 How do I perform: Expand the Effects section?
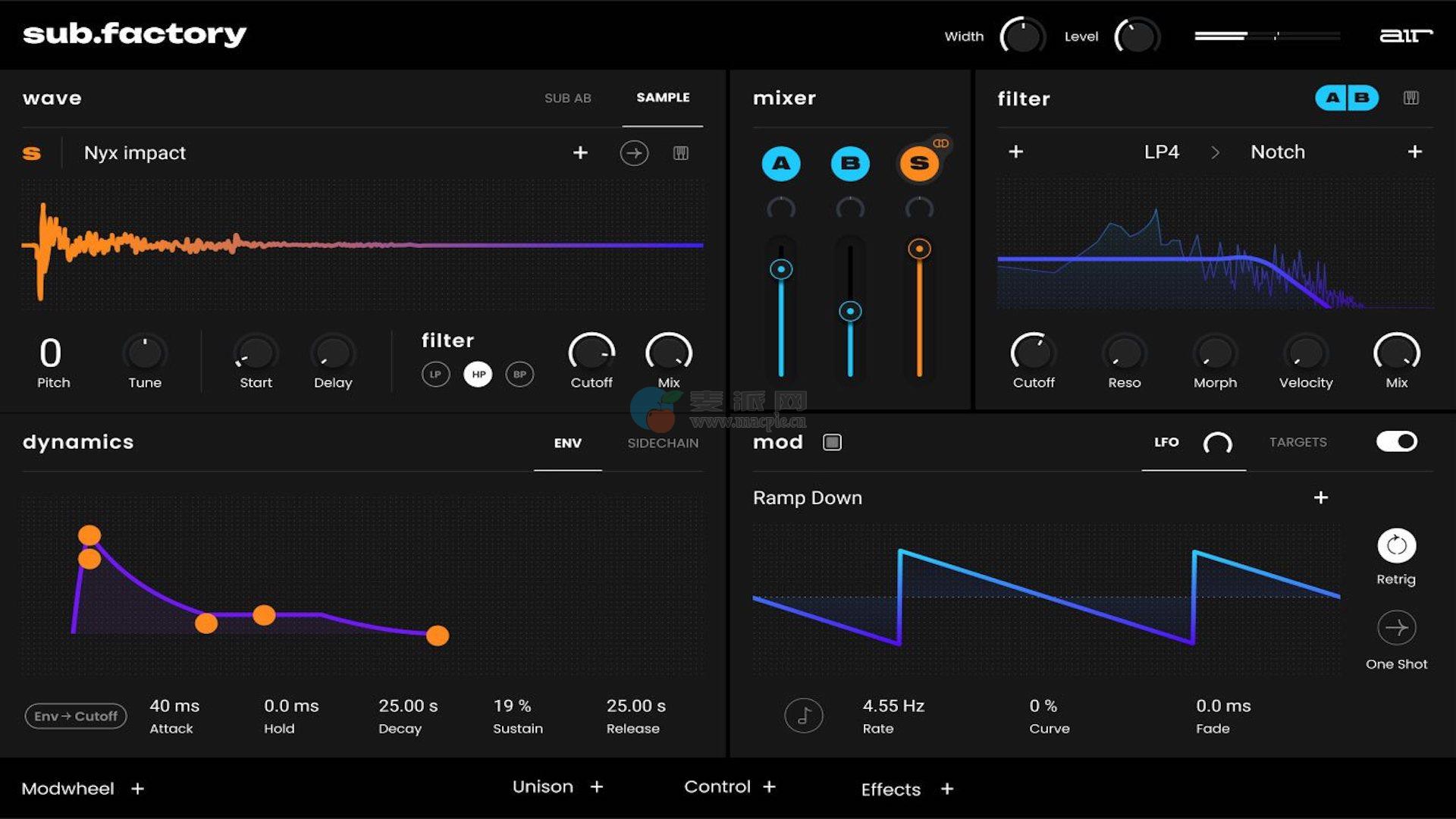tap(947, 789)
